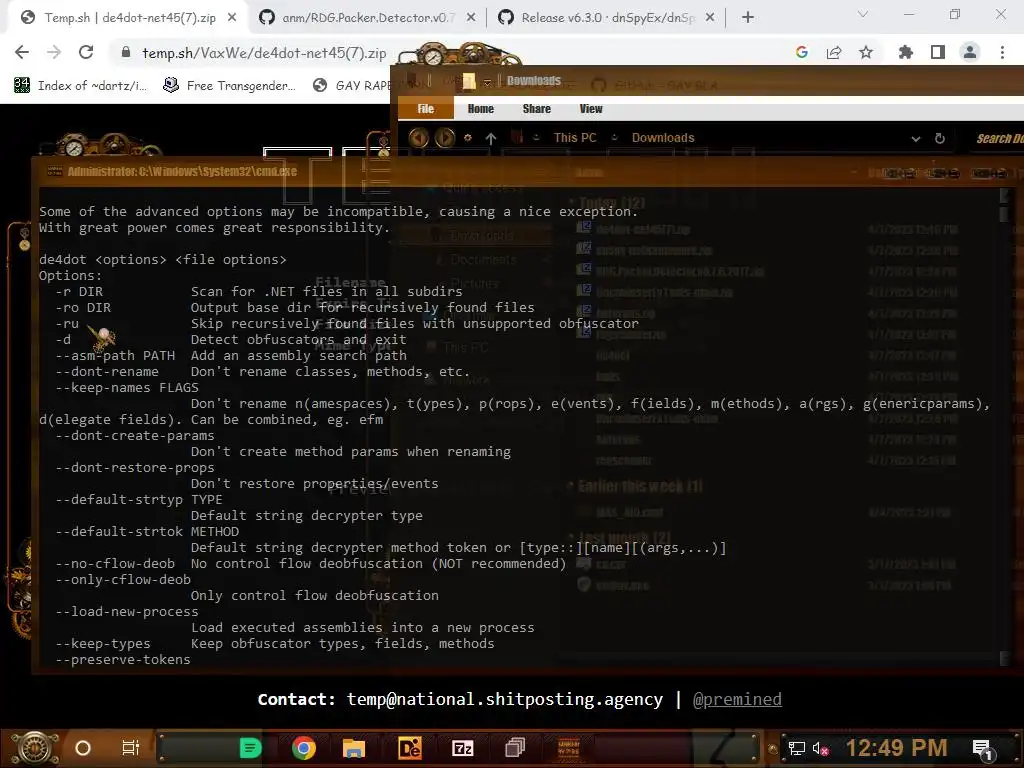Click the 12:49 PM clock
Image resolution: width=1024 pixels, height=768 pixels.
click(x=897, y=748)
